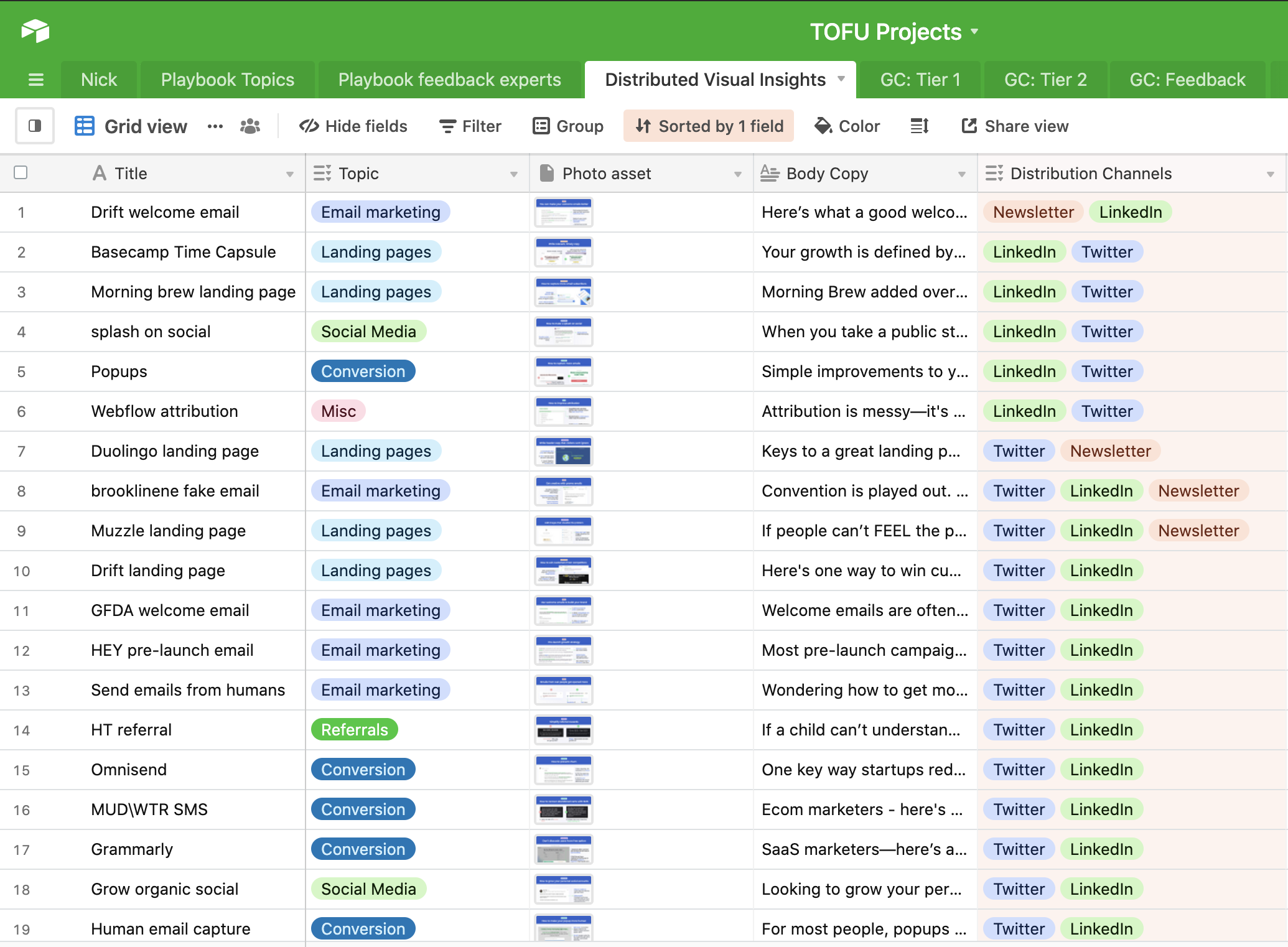Click Conversion tag in the Popups row
1288x947 pixels.
363,371
